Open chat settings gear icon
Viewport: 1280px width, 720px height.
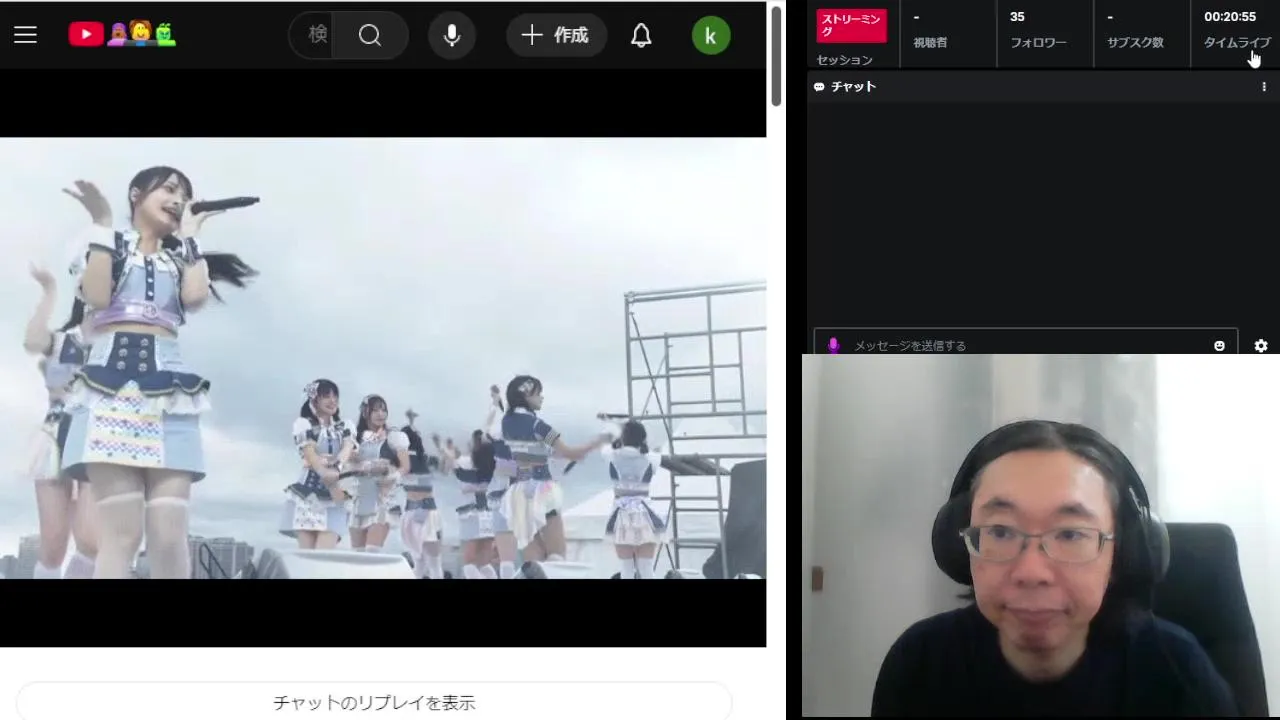1261,345
